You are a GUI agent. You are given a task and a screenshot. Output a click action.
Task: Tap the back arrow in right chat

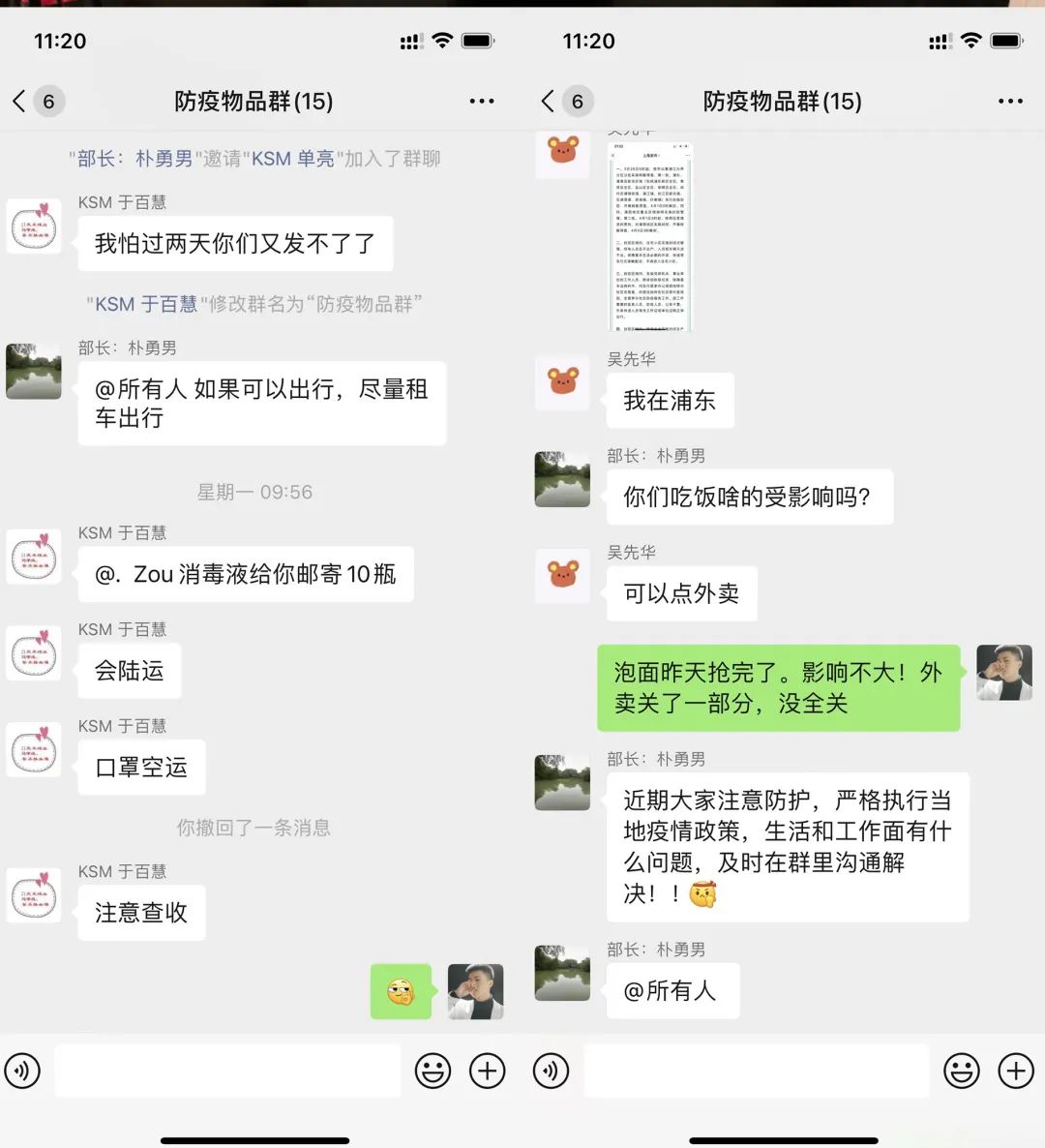point(548,101)
